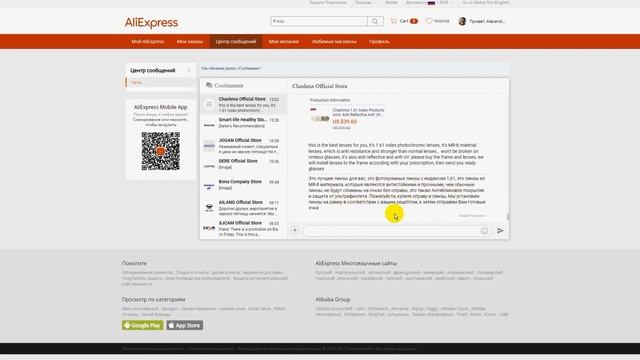Click the App Store download button

(x=185, y=325)
